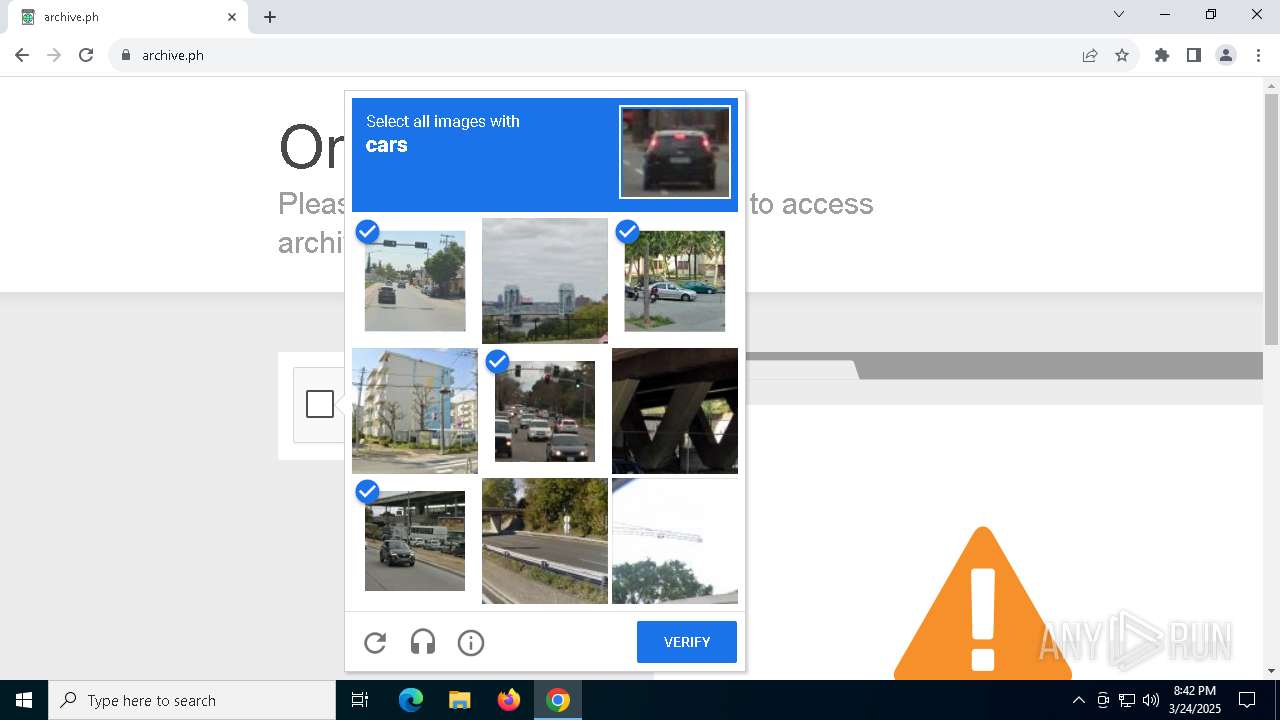1280x720 pixels.
Task: Click the lock icon in address bar
Action: (126, 55)
